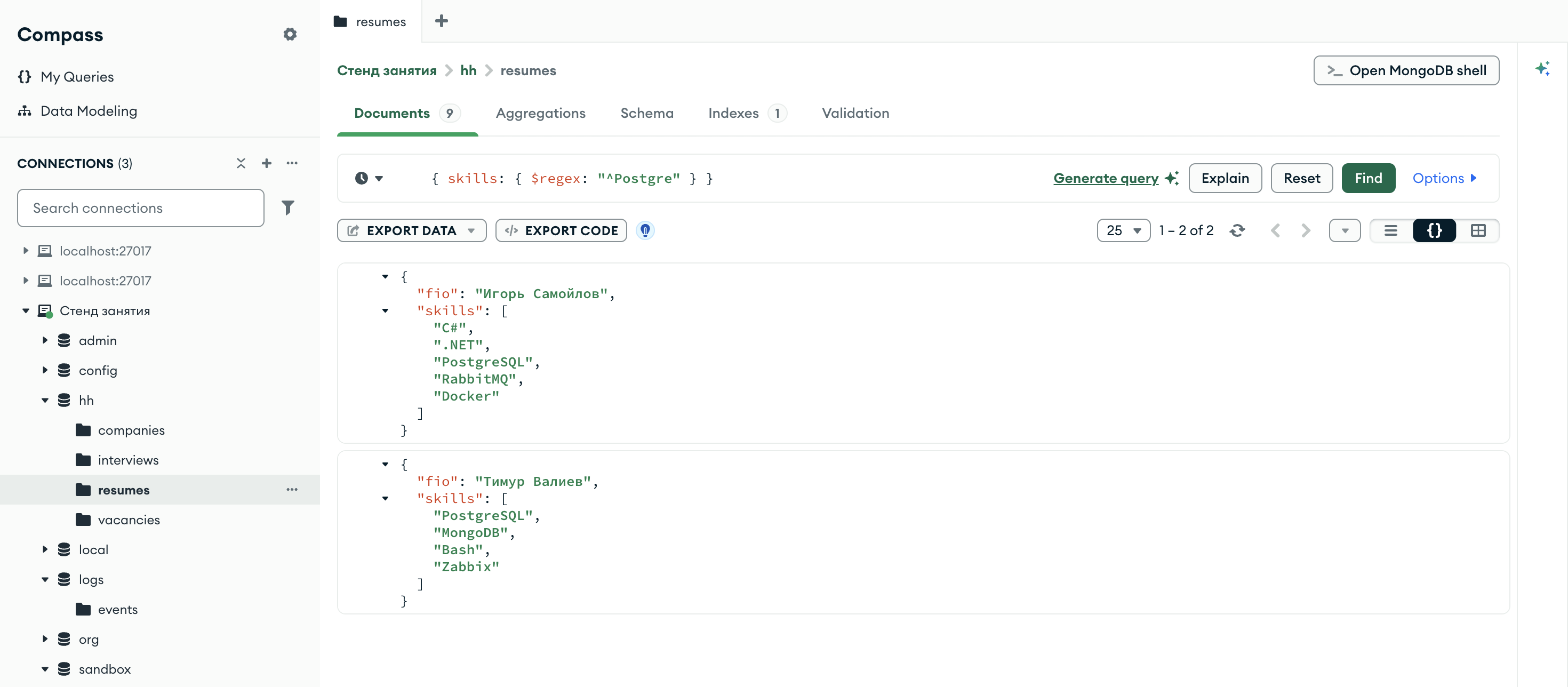Click the Find button

click(1368, 178)
